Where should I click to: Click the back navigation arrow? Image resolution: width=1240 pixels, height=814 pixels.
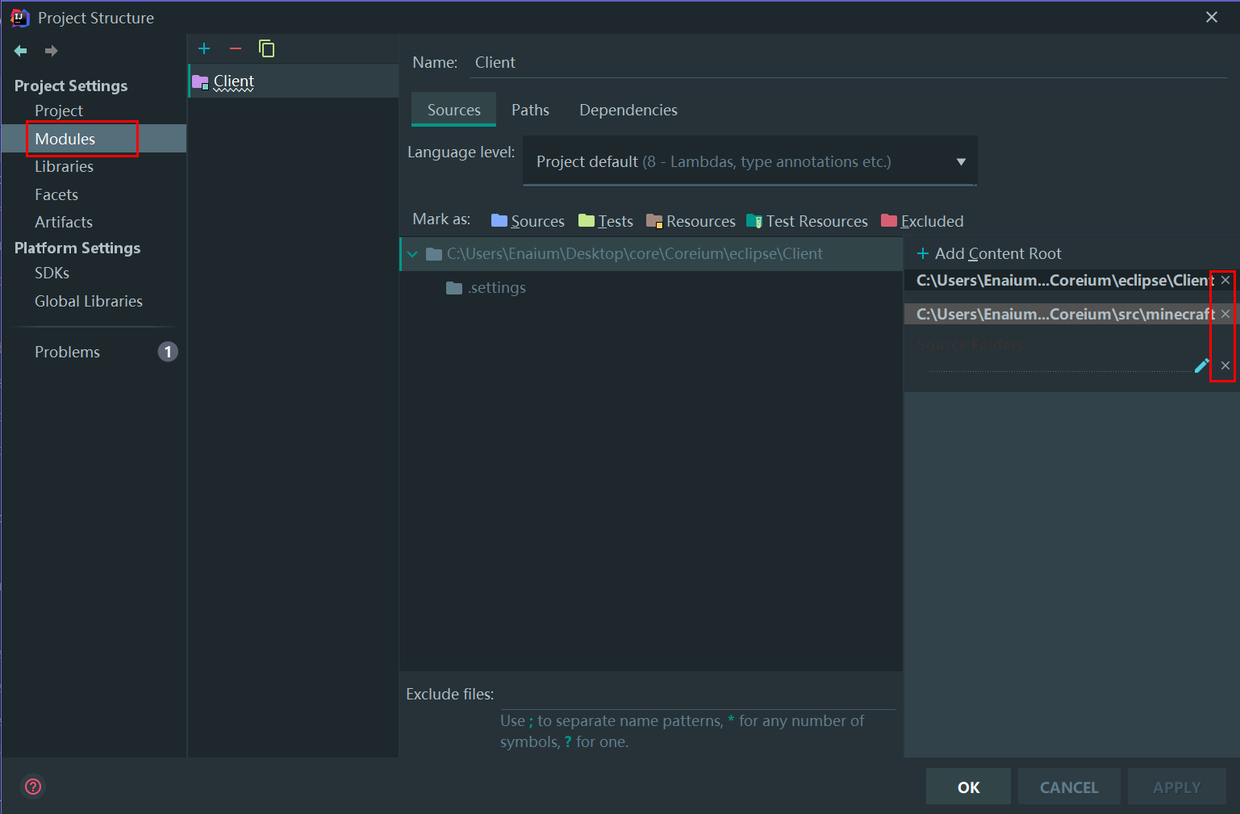[x=20, y=50]
